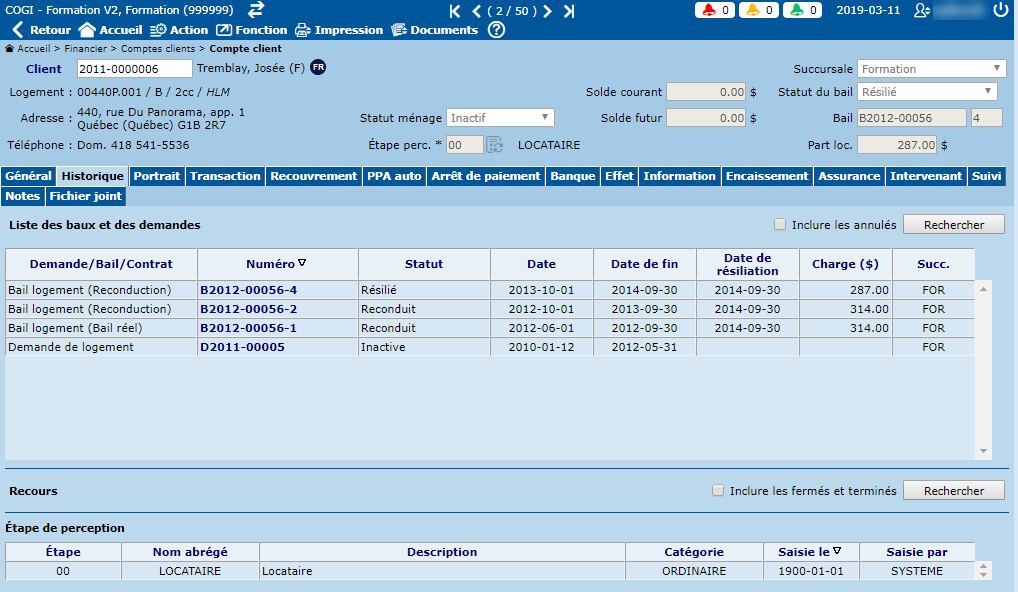The width and height of the screenshot is (1018, 592).
Task: Click Rechercher in the baux list section
Action: [953, 225]
